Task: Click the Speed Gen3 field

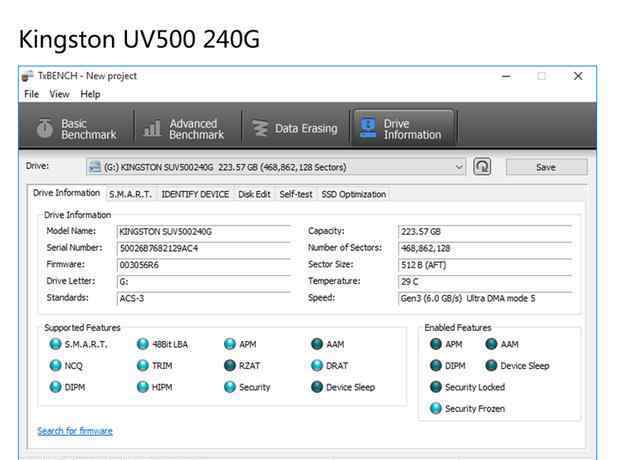Action: [x=485, y=298]
